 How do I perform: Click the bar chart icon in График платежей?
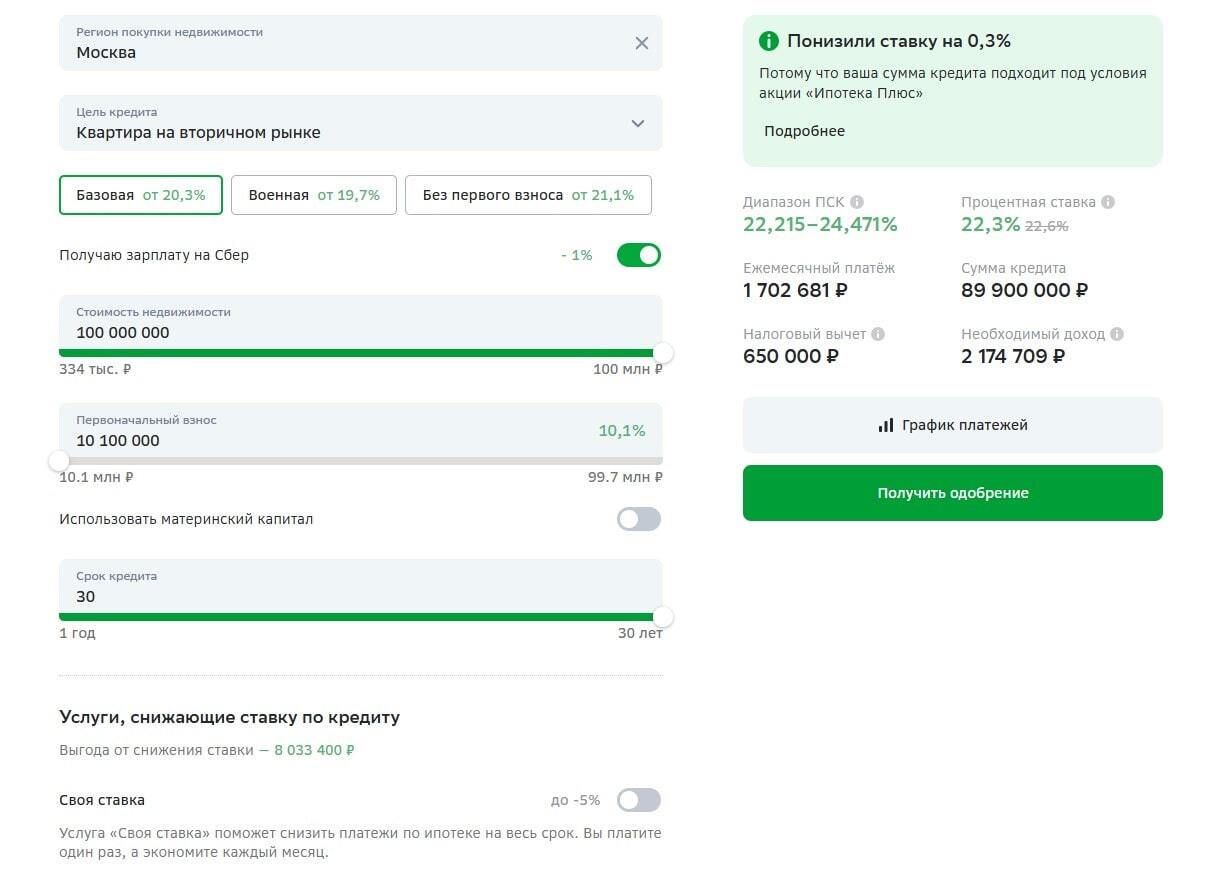tap(886, 425)
